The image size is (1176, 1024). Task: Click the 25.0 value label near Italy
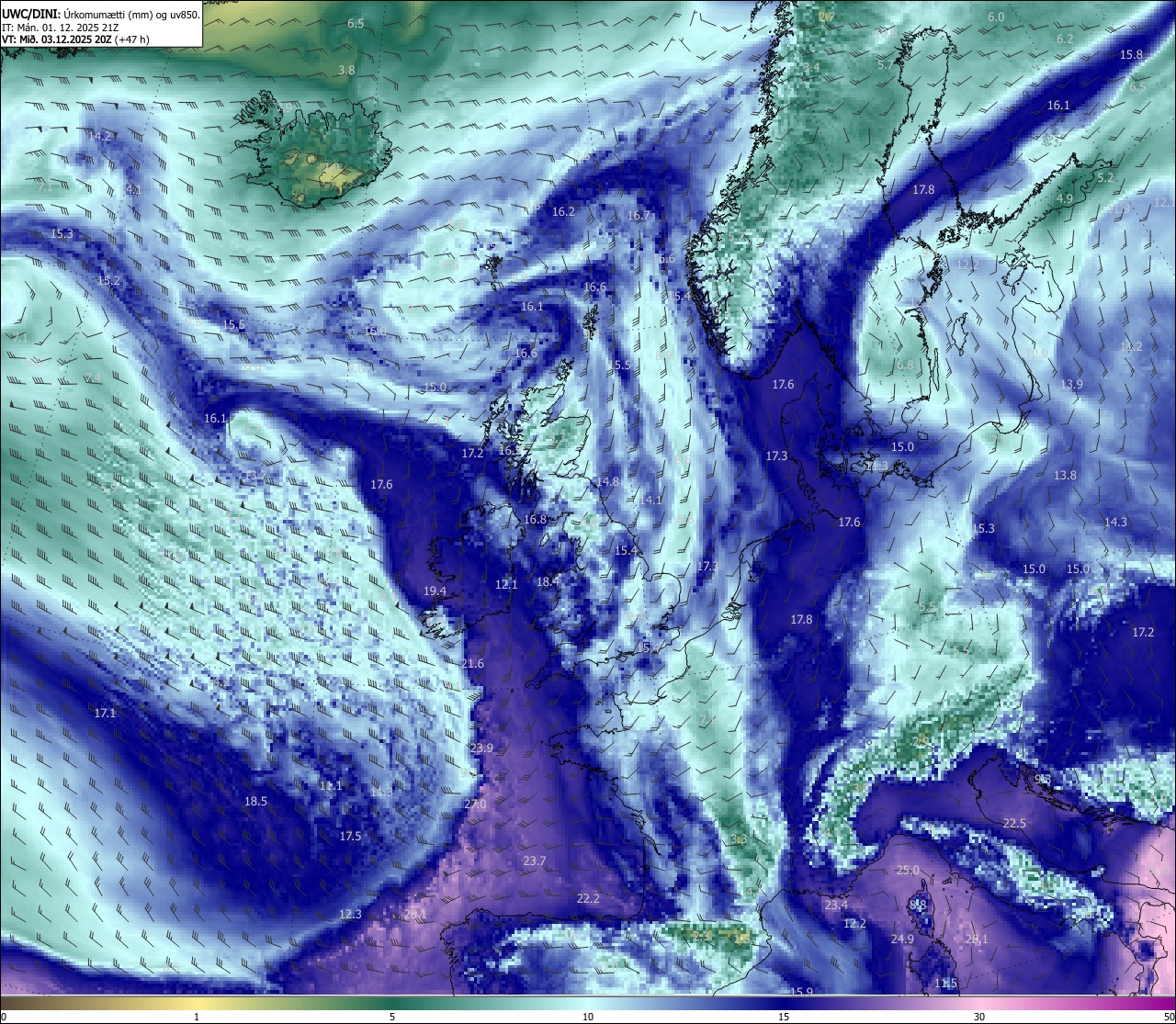click(x=908, y=870)
